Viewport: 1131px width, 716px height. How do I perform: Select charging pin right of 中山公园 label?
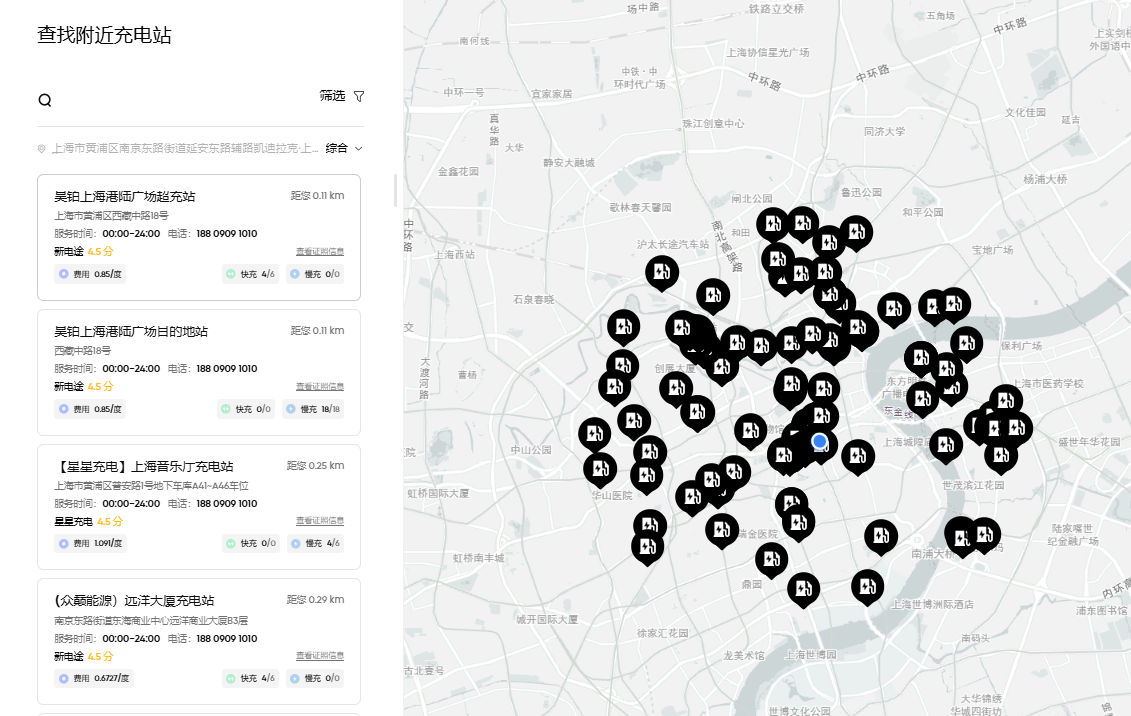tap(594, 435)
